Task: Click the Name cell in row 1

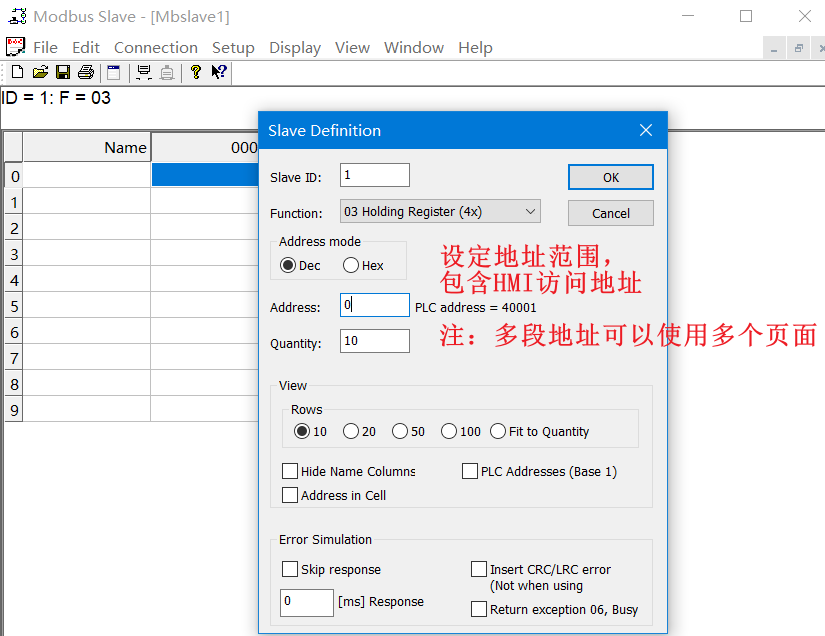Action: (87, 201)
